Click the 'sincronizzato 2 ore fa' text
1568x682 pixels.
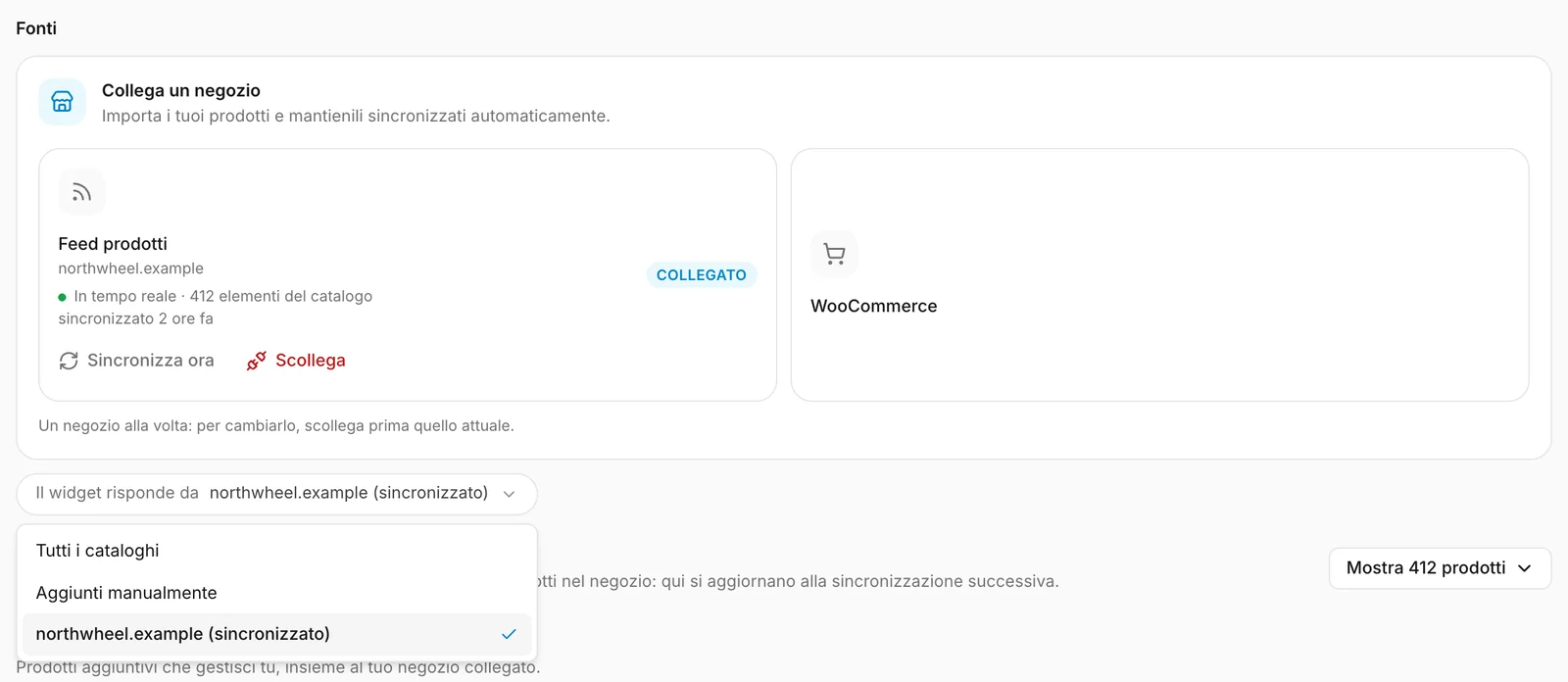tap(135, 318)
